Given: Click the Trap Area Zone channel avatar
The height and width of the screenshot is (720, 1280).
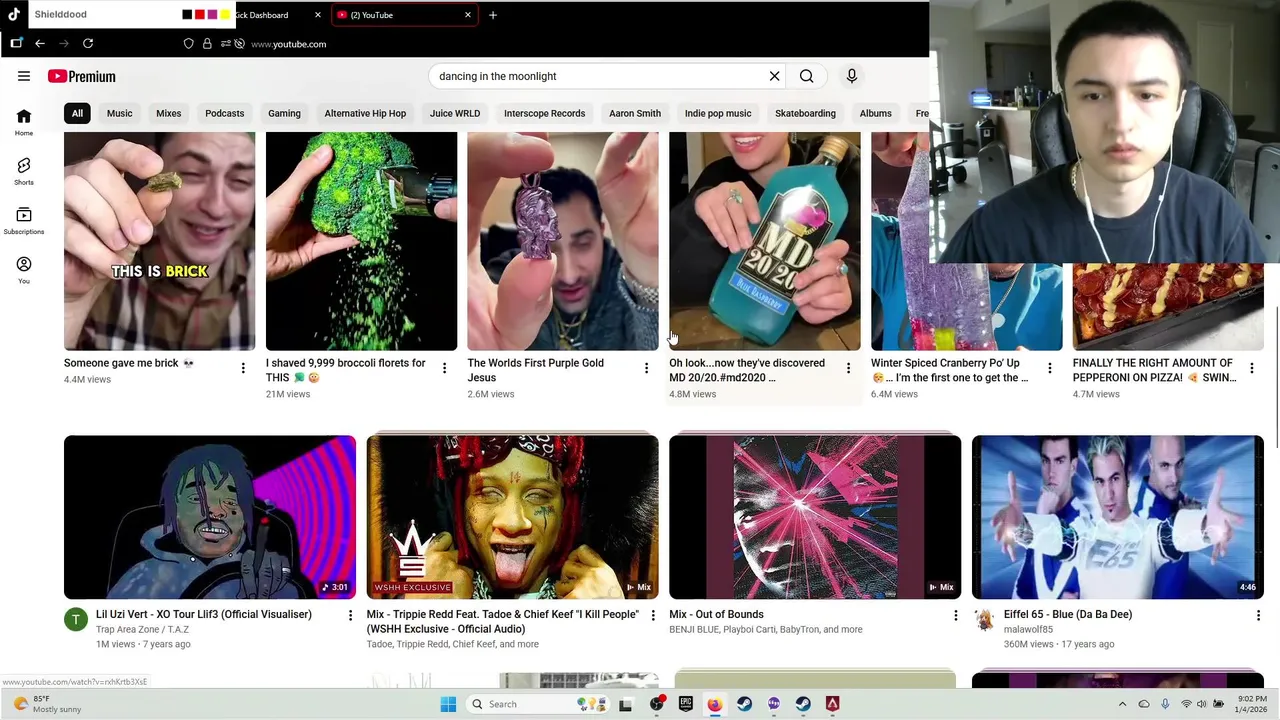Looking at the screenshot, I should click(76, 620).
